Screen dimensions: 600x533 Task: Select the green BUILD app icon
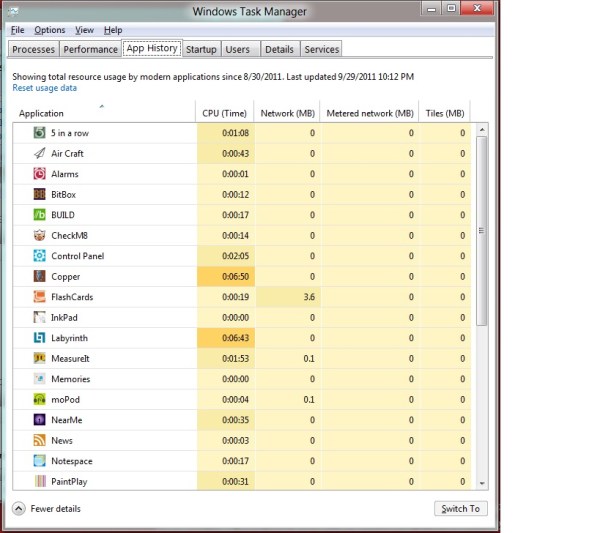(x=39, y=215)
